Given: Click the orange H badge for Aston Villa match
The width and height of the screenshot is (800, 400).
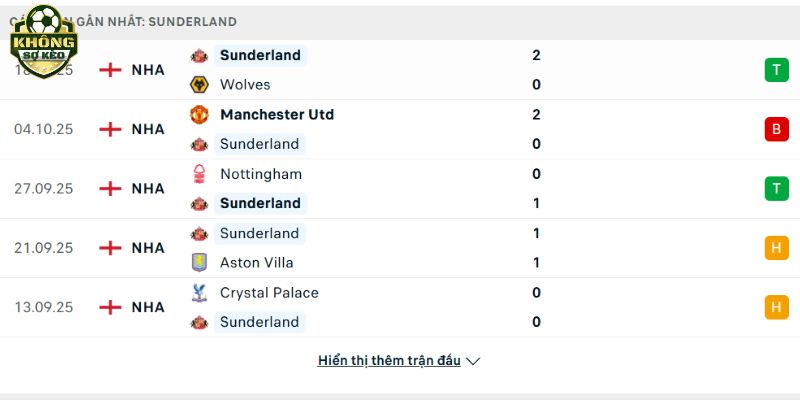Looking at the screenshot, I should click(776, 248).
